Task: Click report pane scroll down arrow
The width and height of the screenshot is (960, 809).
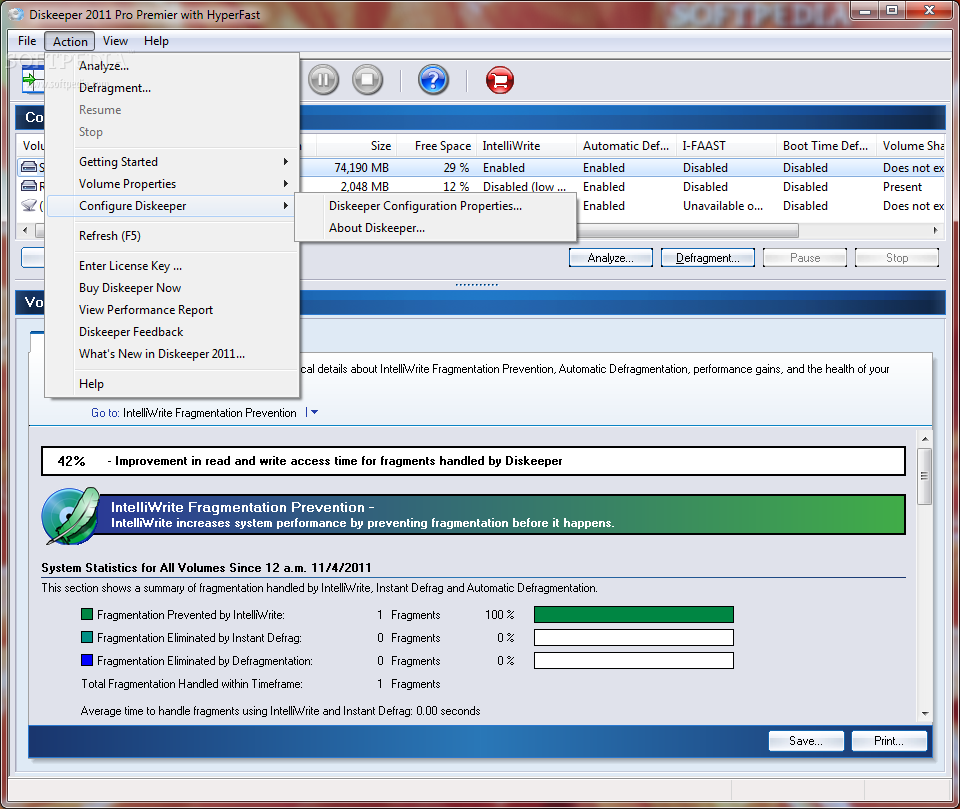Action: point(924,713)
